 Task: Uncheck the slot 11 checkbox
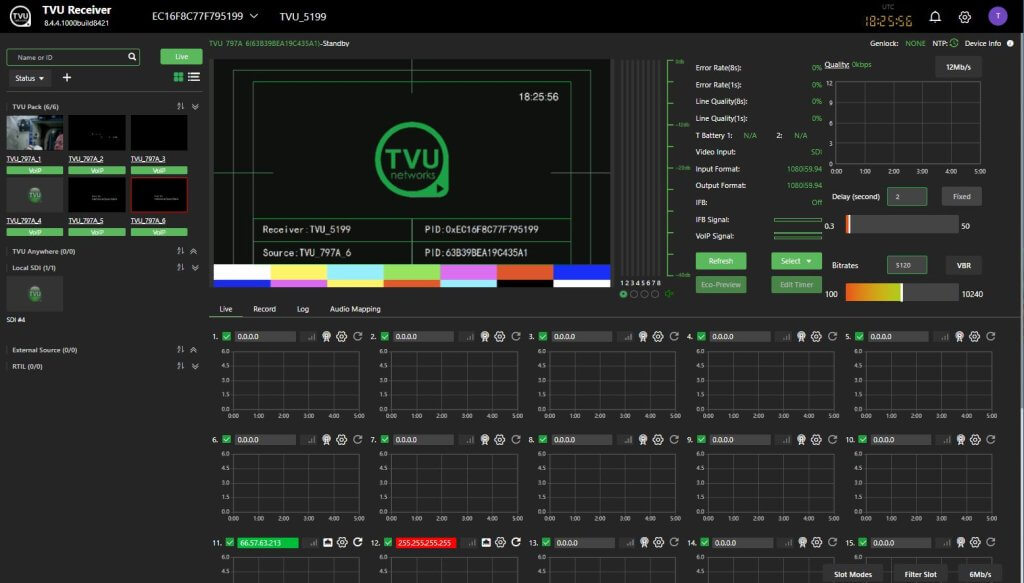[x=230, y=543]
